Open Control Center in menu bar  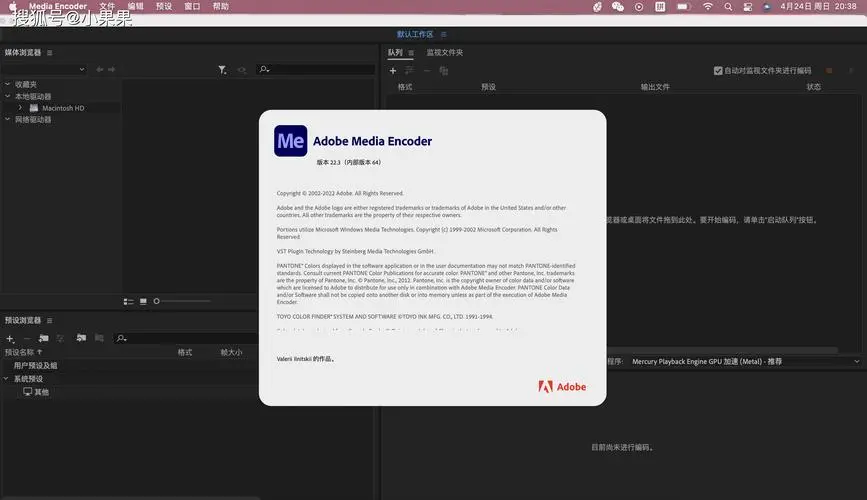tap(747, 7)
